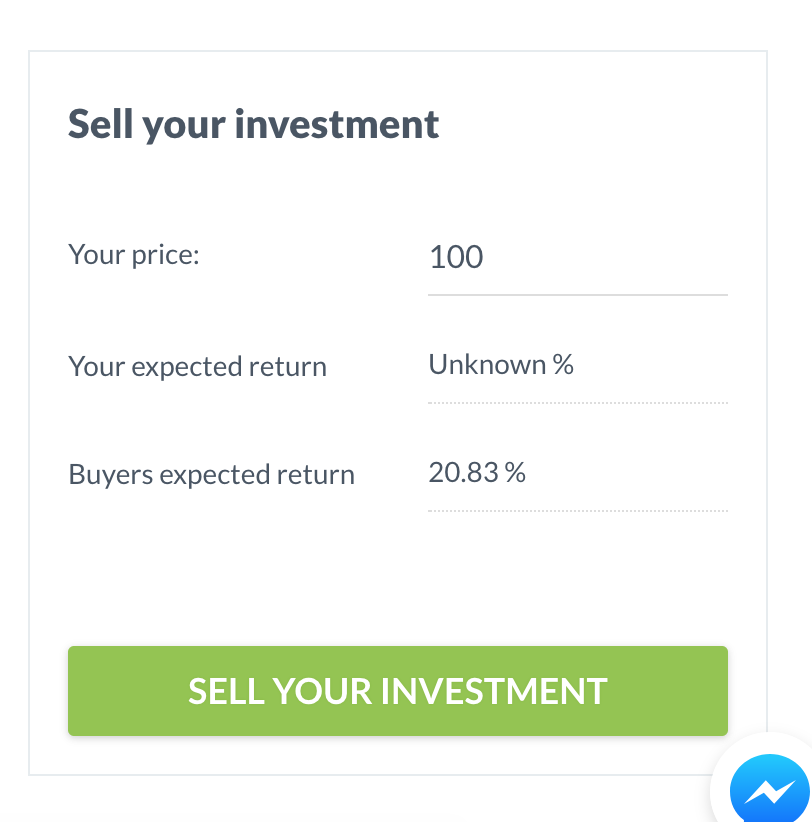The width and height of the screenshot is (812, 822).
Task: Open the Messenger chat bubble
Action: [x=769, y=789]
